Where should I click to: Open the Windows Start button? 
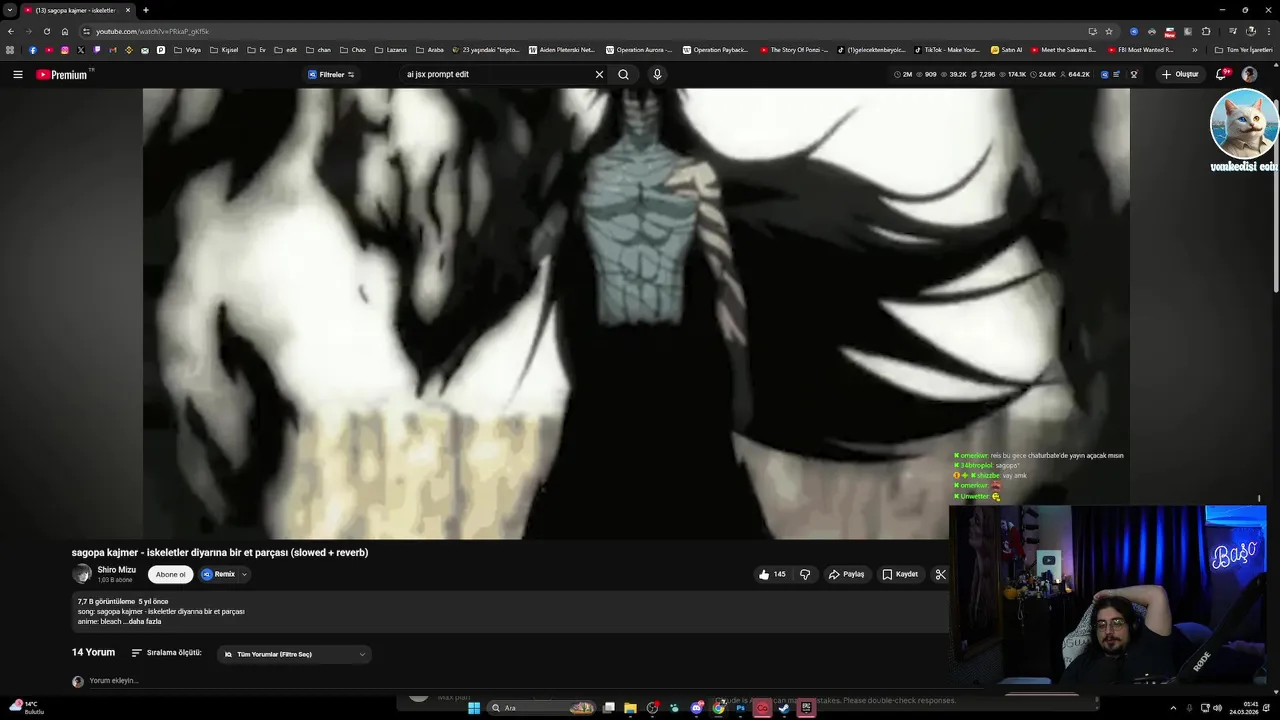474,708
